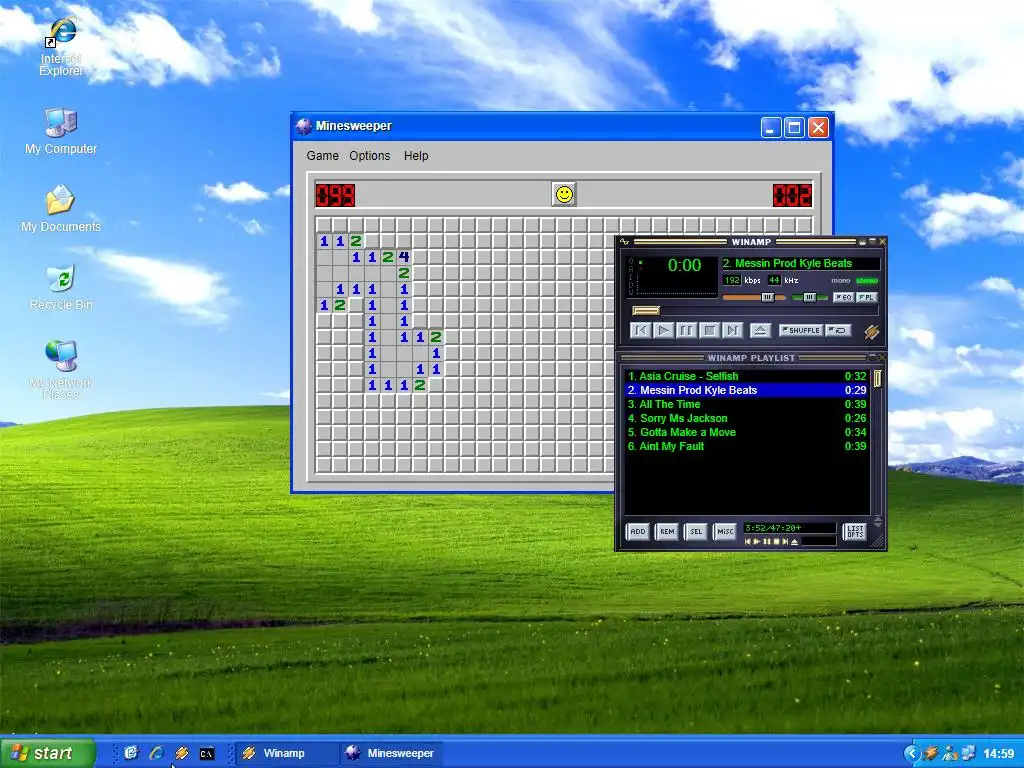
Task: Click the Minesweeper mine counter display
Action: [335, 195]
